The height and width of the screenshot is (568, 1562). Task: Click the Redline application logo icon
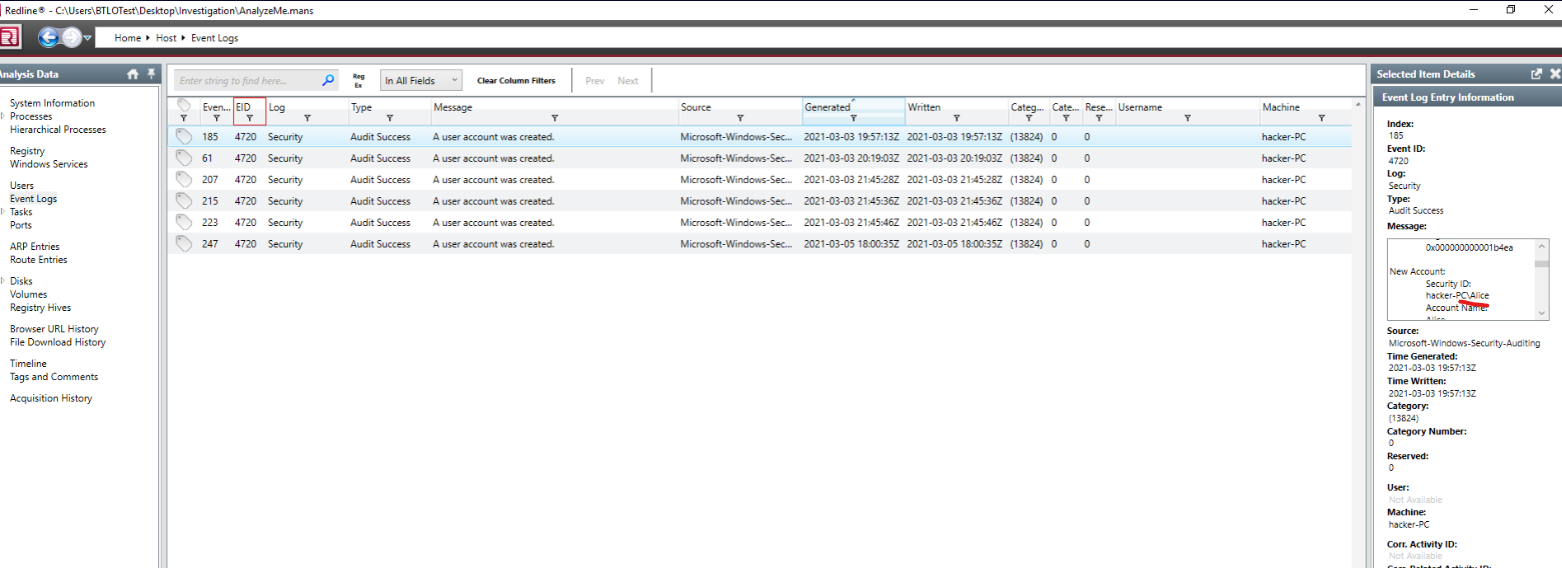9,38
